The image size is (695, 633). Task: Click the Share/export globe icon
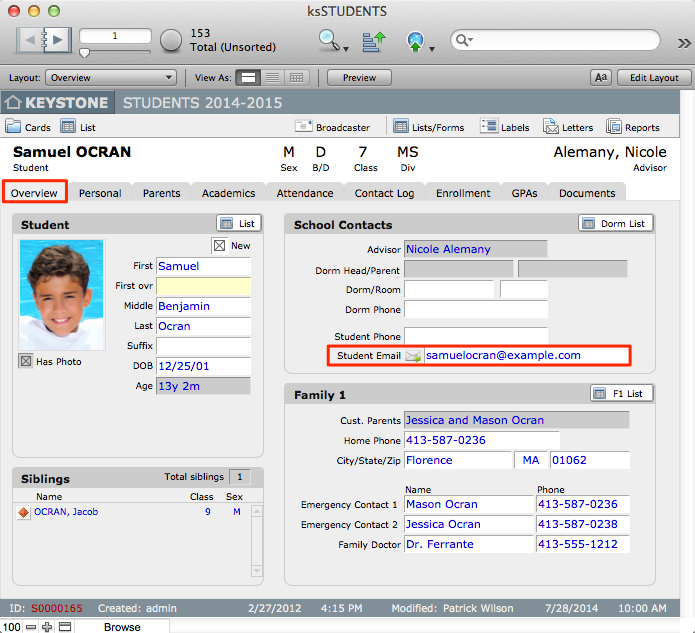tap(416, 41)
